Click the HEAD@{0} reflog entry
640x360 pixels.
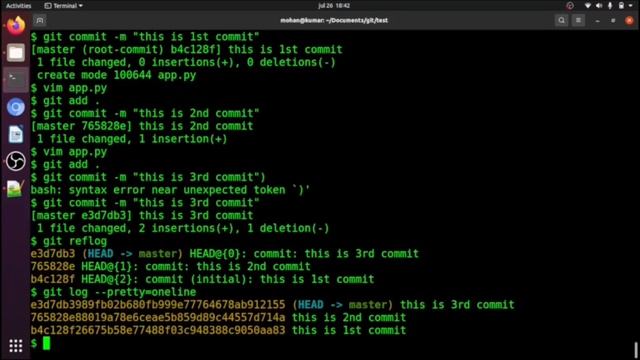[x=225, y=254]
